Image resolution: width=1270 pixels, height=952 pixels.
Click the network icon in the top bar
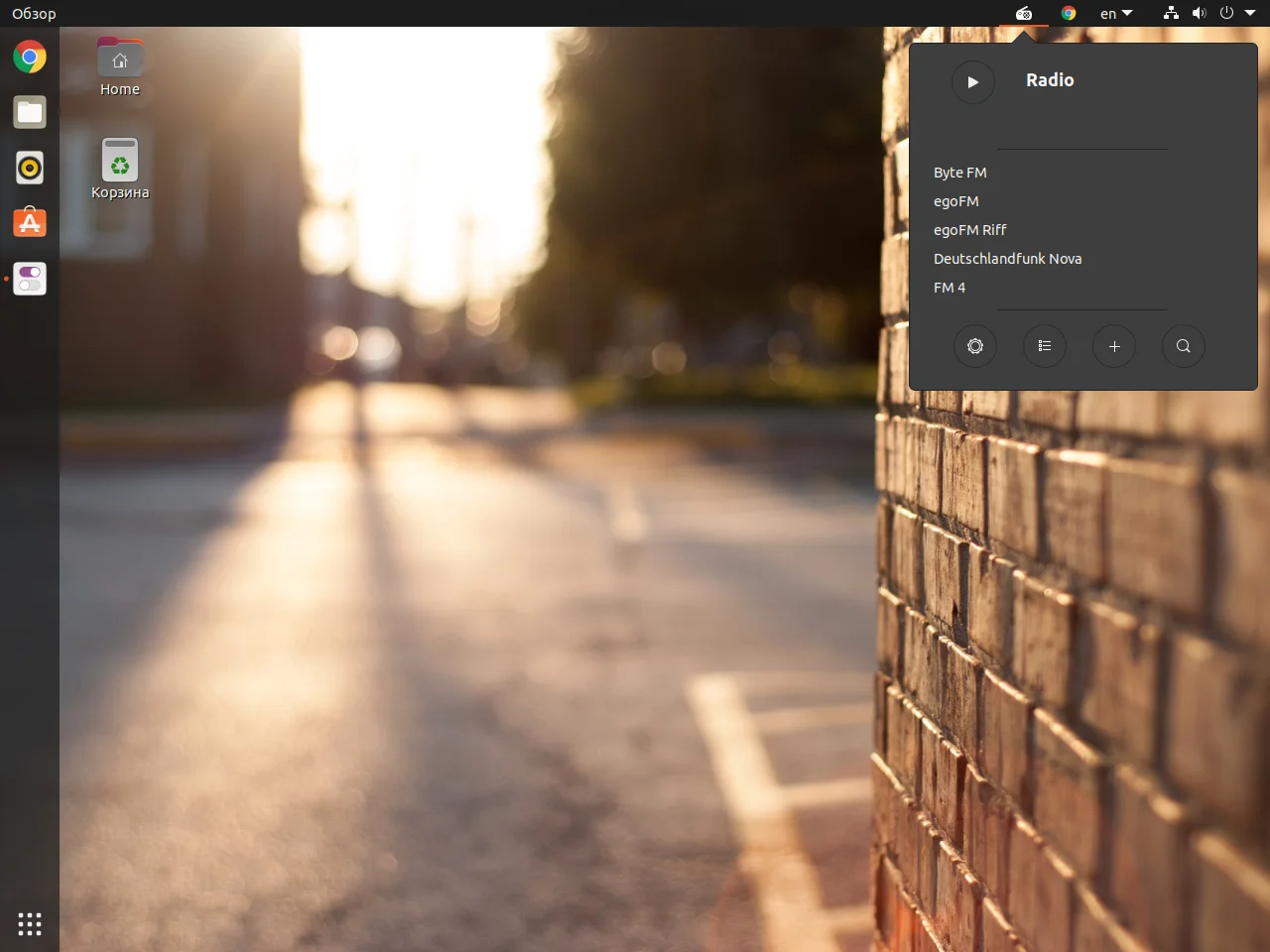(1172, 14)
